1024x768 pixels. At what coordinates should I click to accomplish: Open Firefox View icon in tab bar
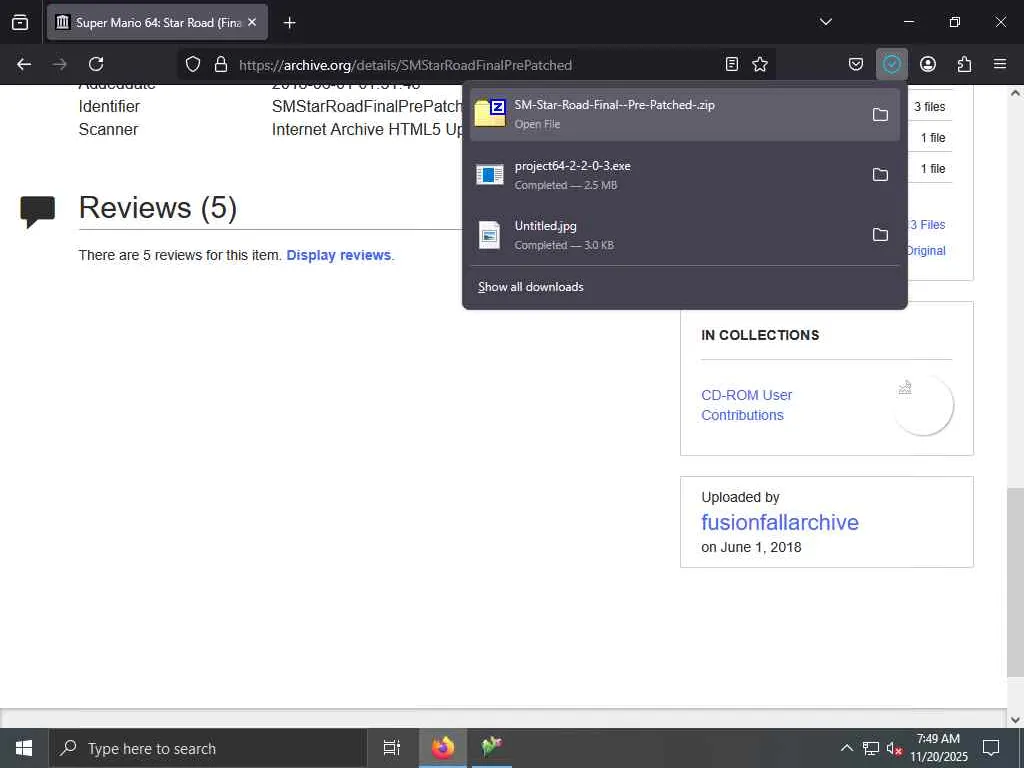click(20, 22)
